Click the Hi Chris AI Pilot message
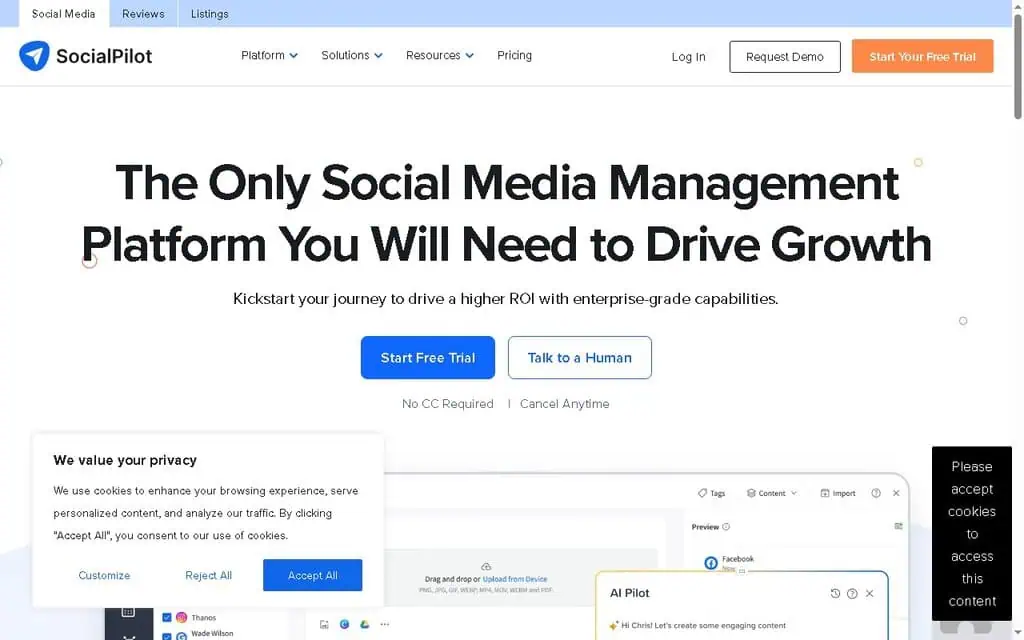The image size is (1024, 640). coord(703,626)
